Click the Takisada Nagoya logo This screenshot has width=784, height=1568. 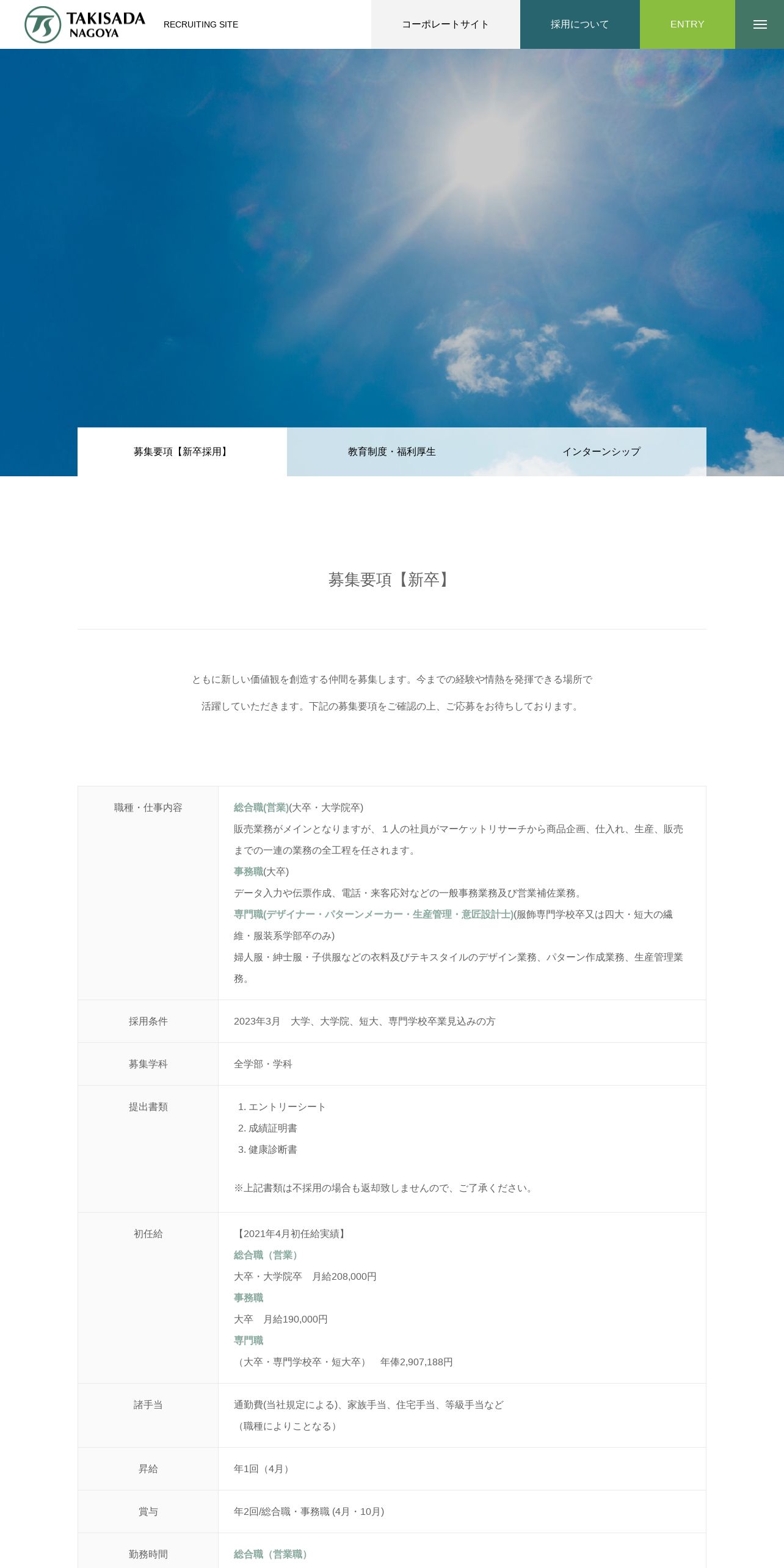coord(85,24)
